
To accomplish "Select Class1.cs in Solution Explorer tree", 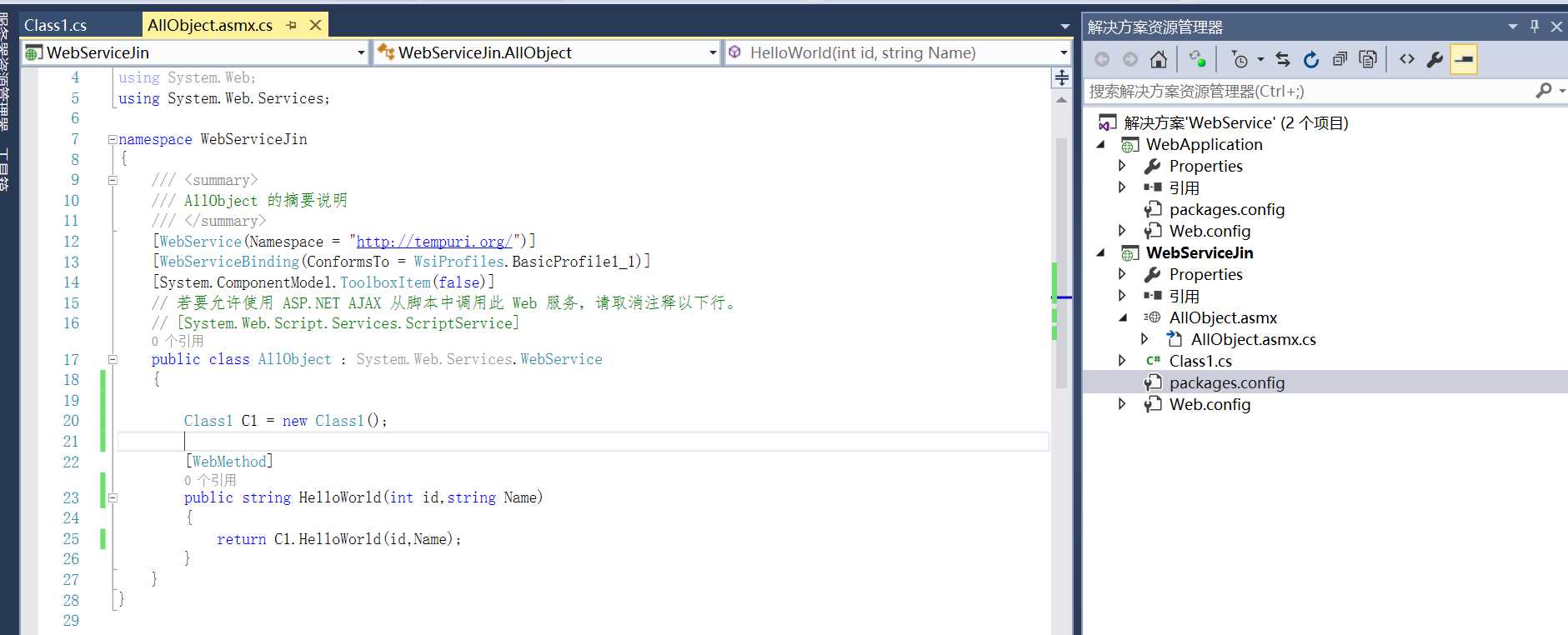I will coord(1200,361).
